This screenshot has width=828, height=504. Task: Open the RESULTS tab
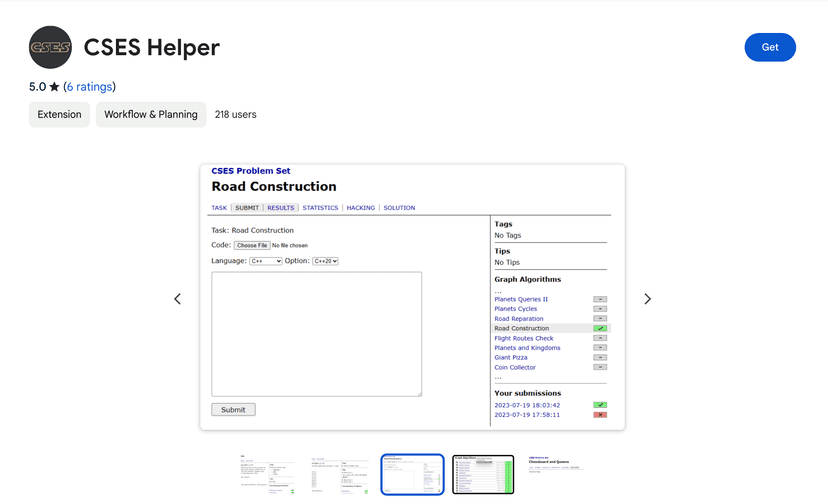click(280, 208)
